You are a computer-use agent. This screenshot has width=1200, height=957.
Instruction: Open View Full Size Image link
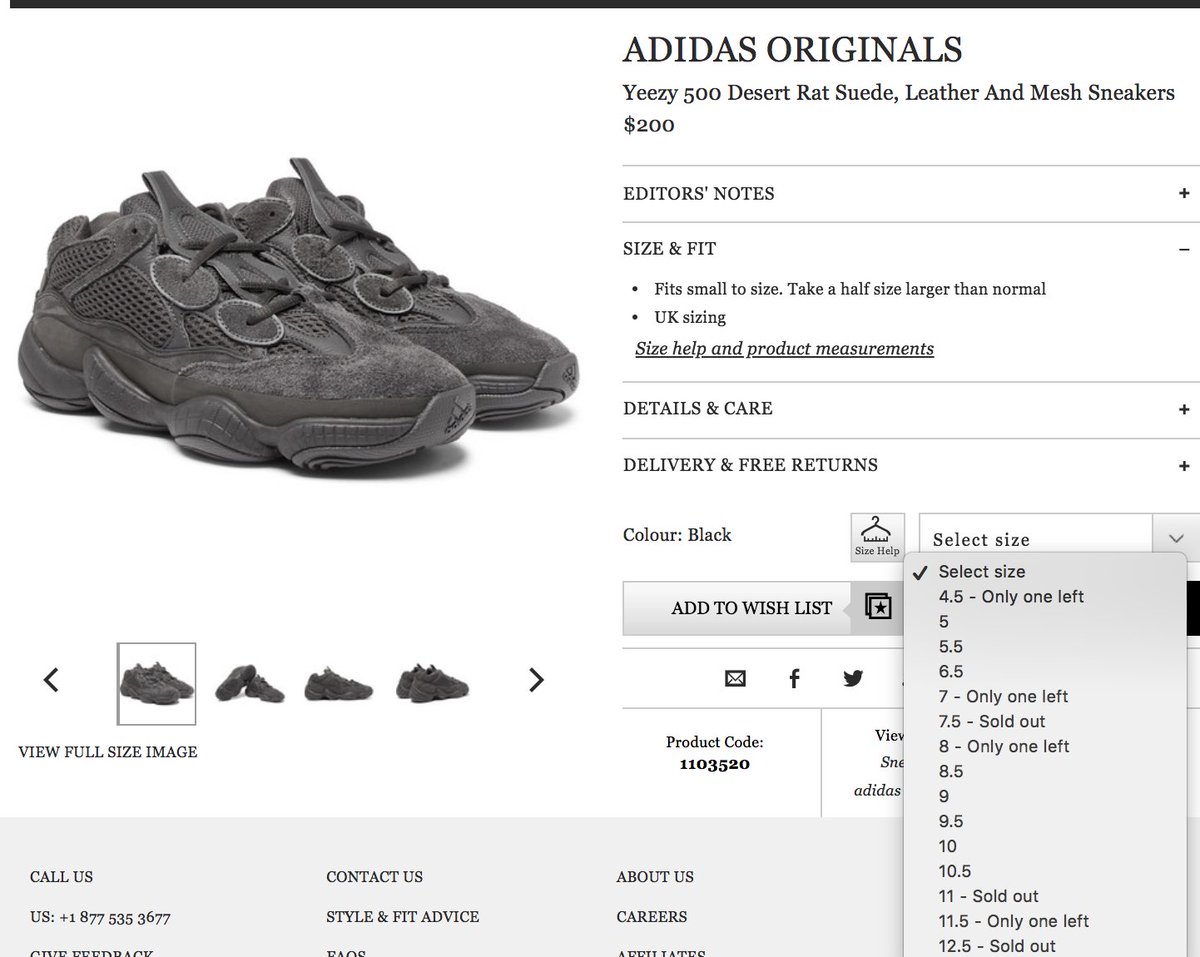pos(108,752)
